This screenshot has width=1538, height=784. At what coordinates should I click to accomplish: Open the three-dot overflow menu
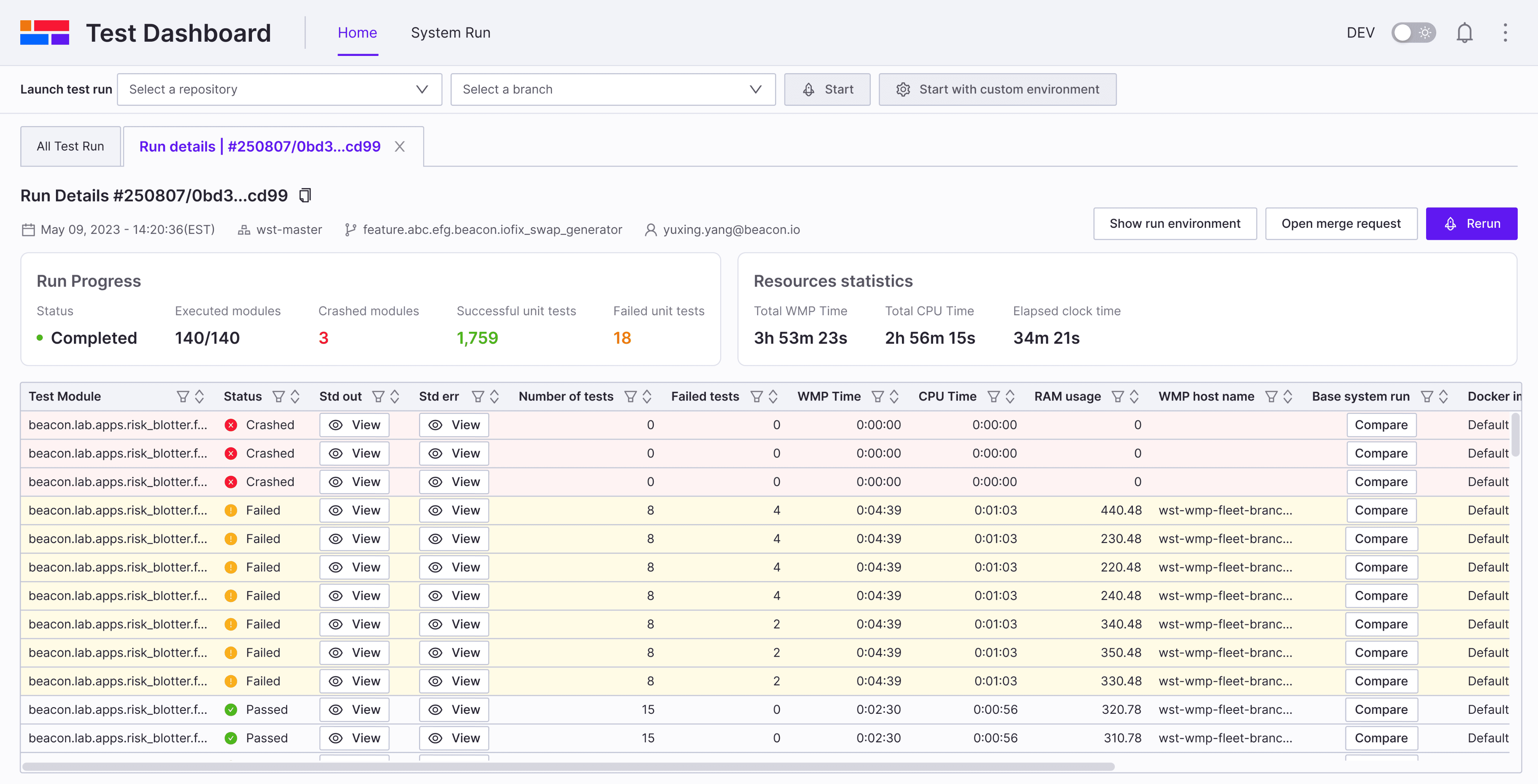point(1505,33)
